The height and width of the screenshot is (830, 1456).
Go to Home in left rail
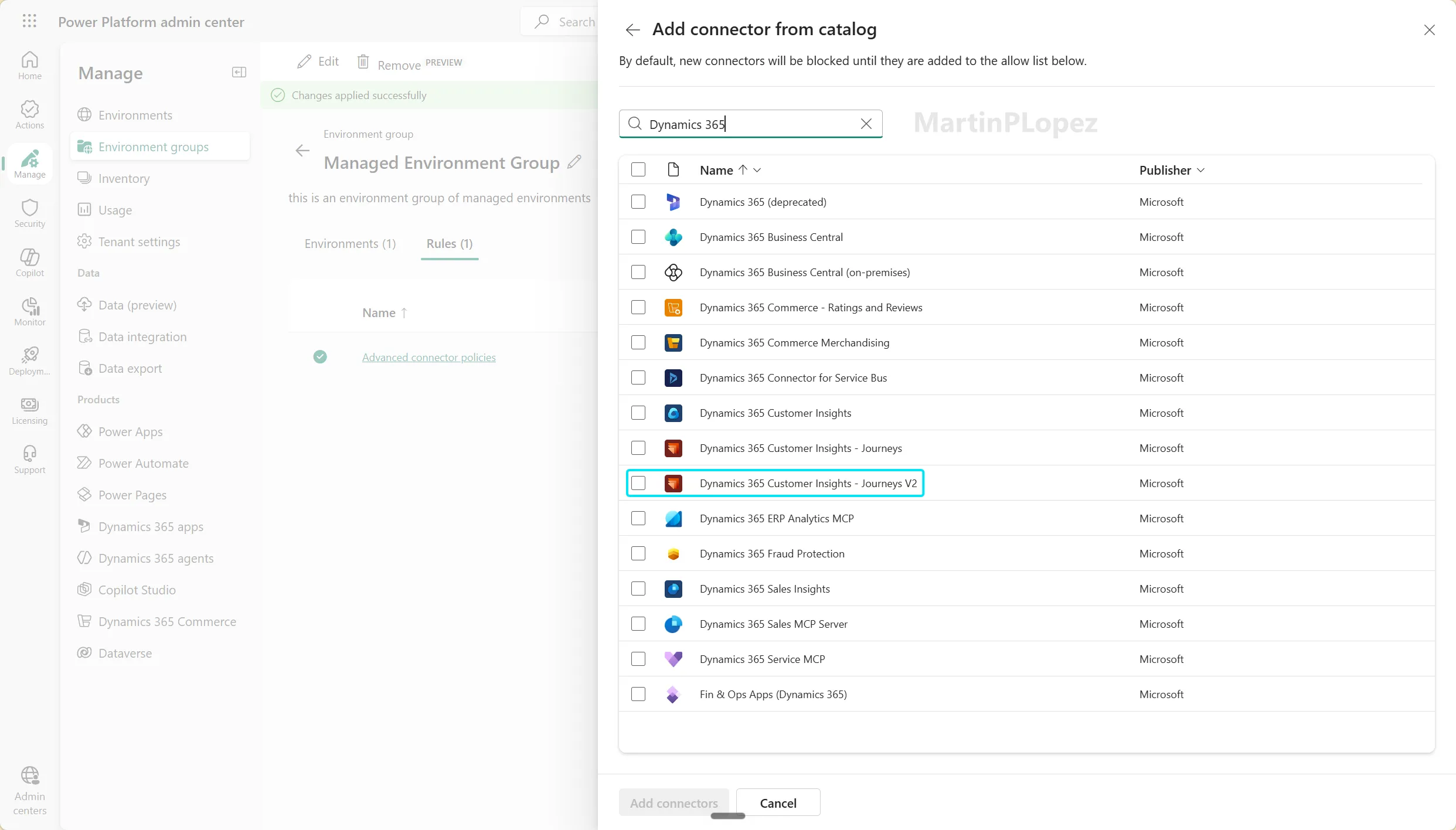point(29,66)
